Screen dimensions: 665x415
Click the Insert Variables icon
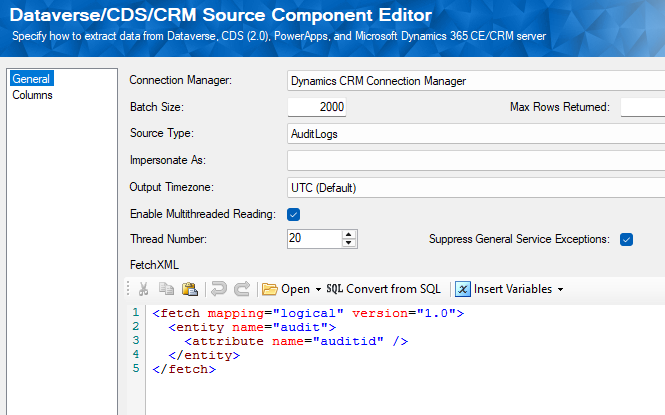tap(463, 289)
